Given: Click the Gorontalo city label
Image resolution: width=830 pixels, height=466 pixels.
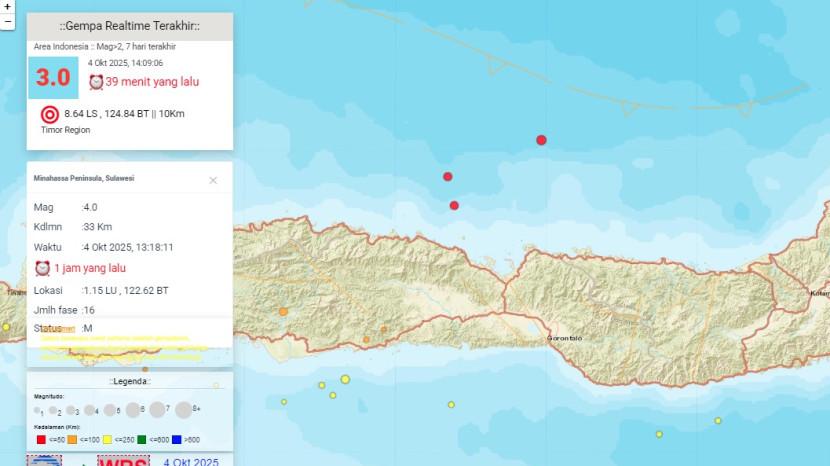Looking at the screenshot, I should click(567, 339).
